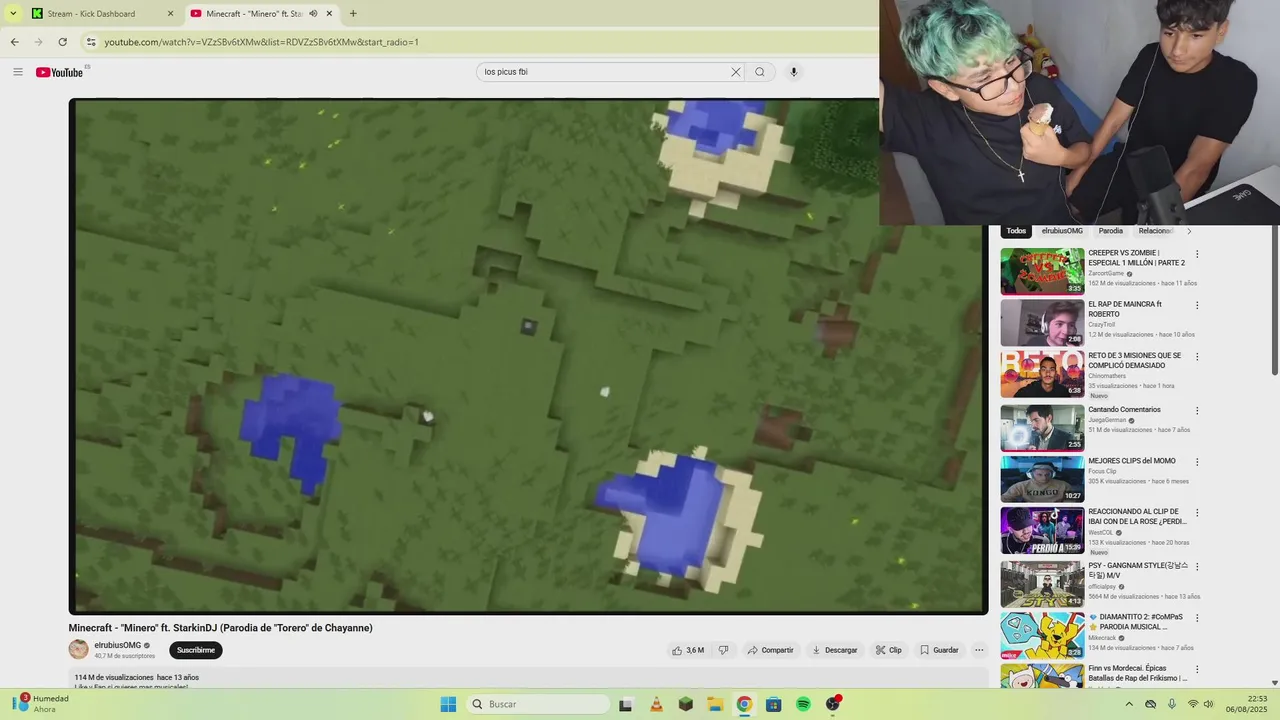Click the magnifier search button
This screenshot has width=1280, height=720.
tap(760, 72)
